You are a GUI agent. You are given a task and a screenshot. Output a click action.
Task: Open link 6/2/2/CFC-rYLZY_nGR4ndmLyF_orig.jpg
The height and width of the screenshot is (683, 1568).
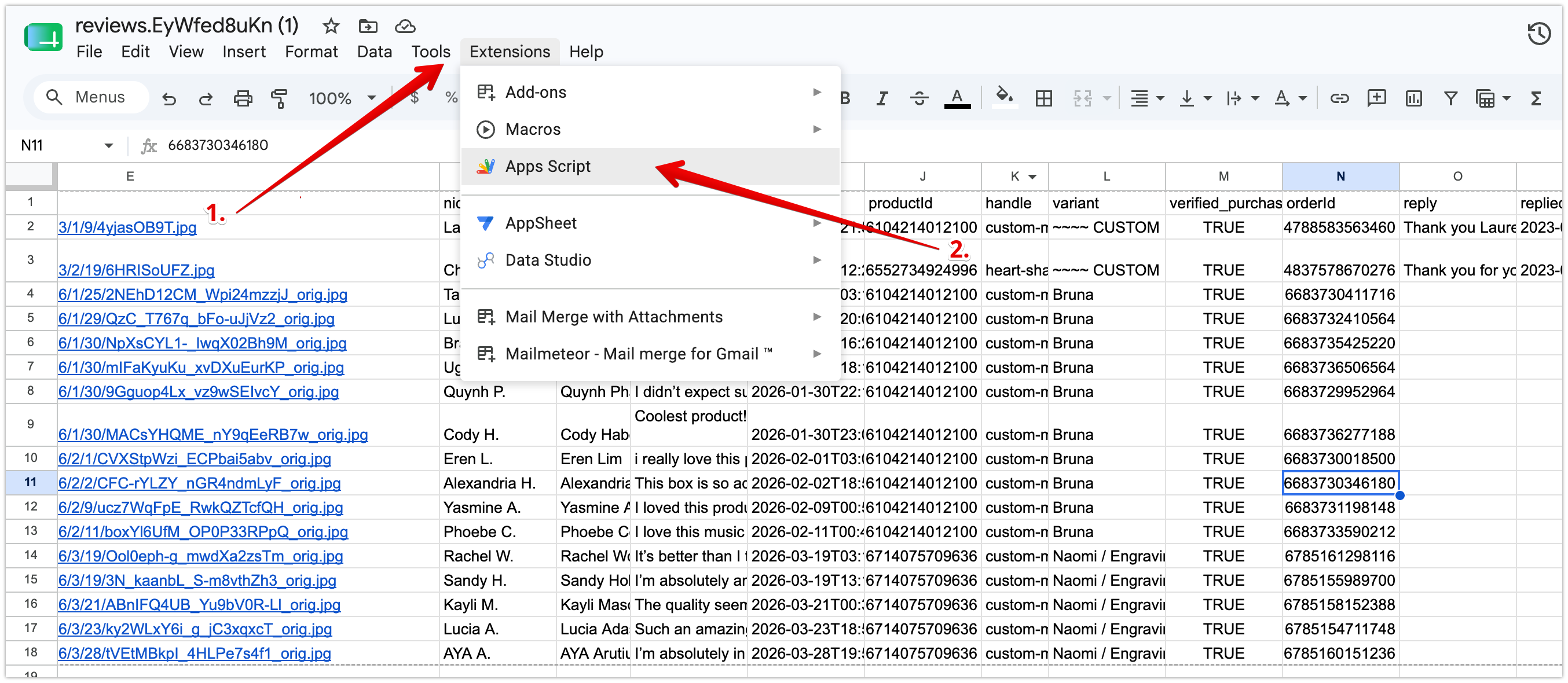[x=200, y=483]
